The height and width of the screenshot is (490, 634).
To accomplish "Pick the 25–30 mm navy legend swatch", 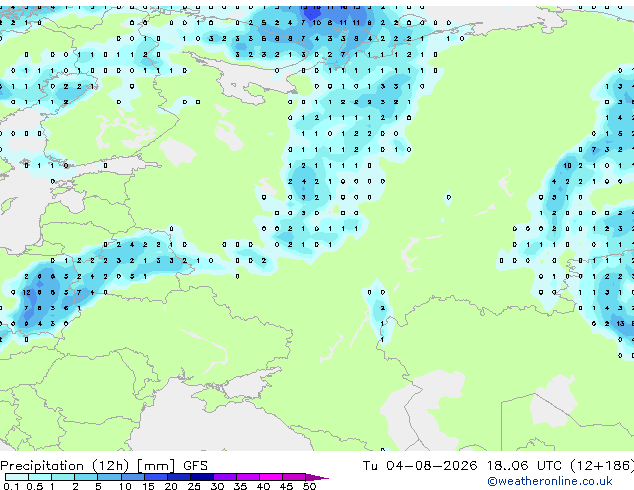I will tap(202, 477).
